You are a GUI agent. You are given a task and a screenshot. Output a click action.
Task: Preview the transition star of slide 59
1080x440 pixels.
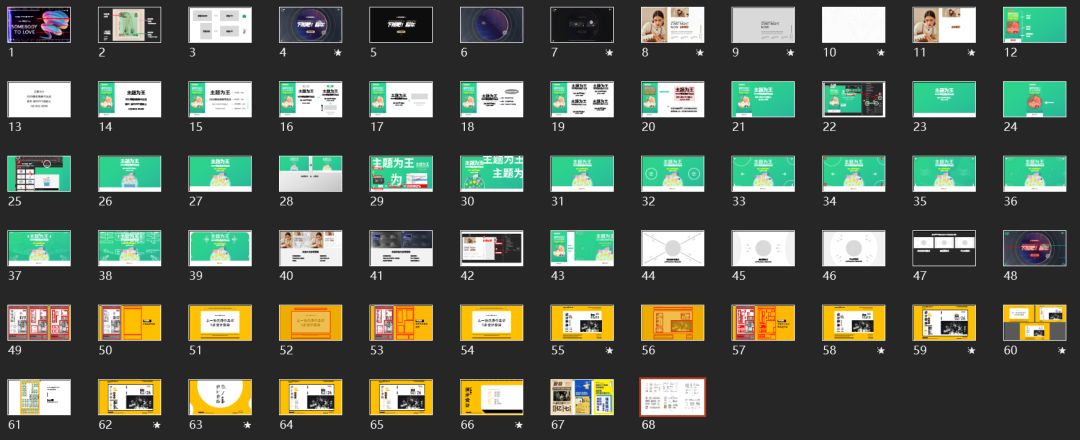point(971,350)
